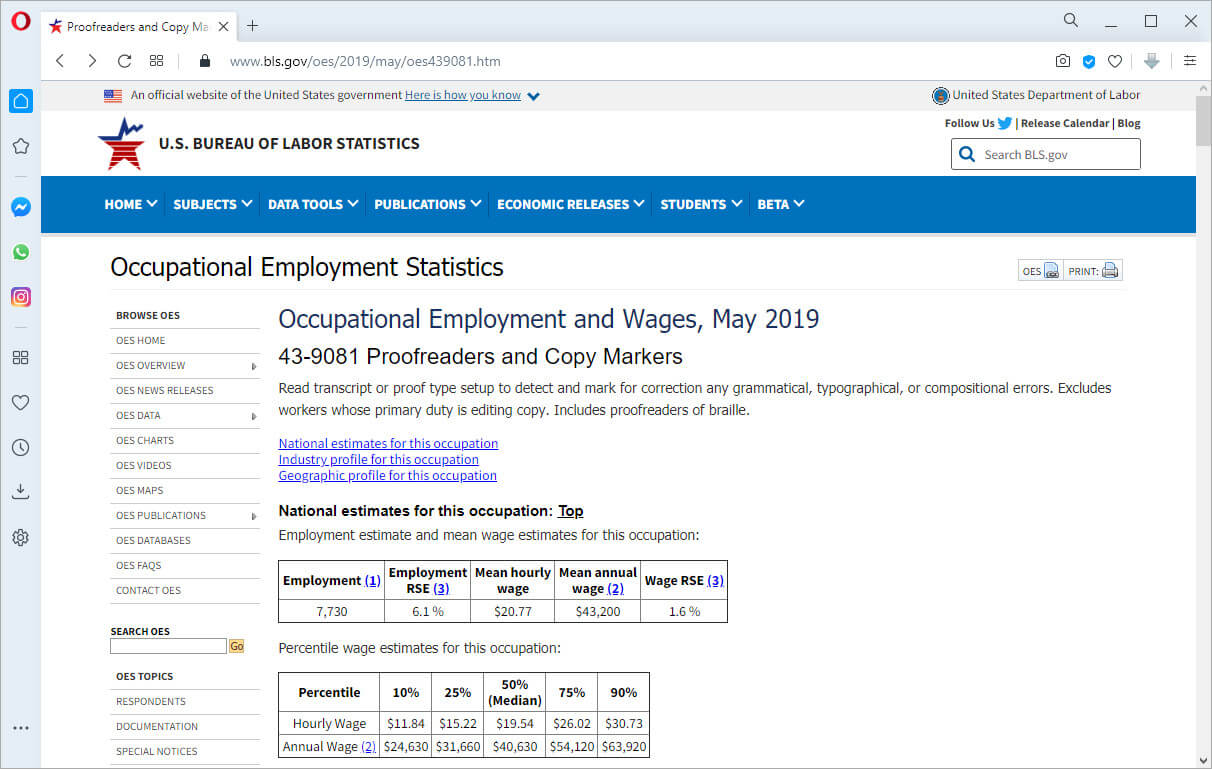Open National estimates for this occupation link
The width and height of the screenshot is (1212, 769).
click(x=388, y=443)
